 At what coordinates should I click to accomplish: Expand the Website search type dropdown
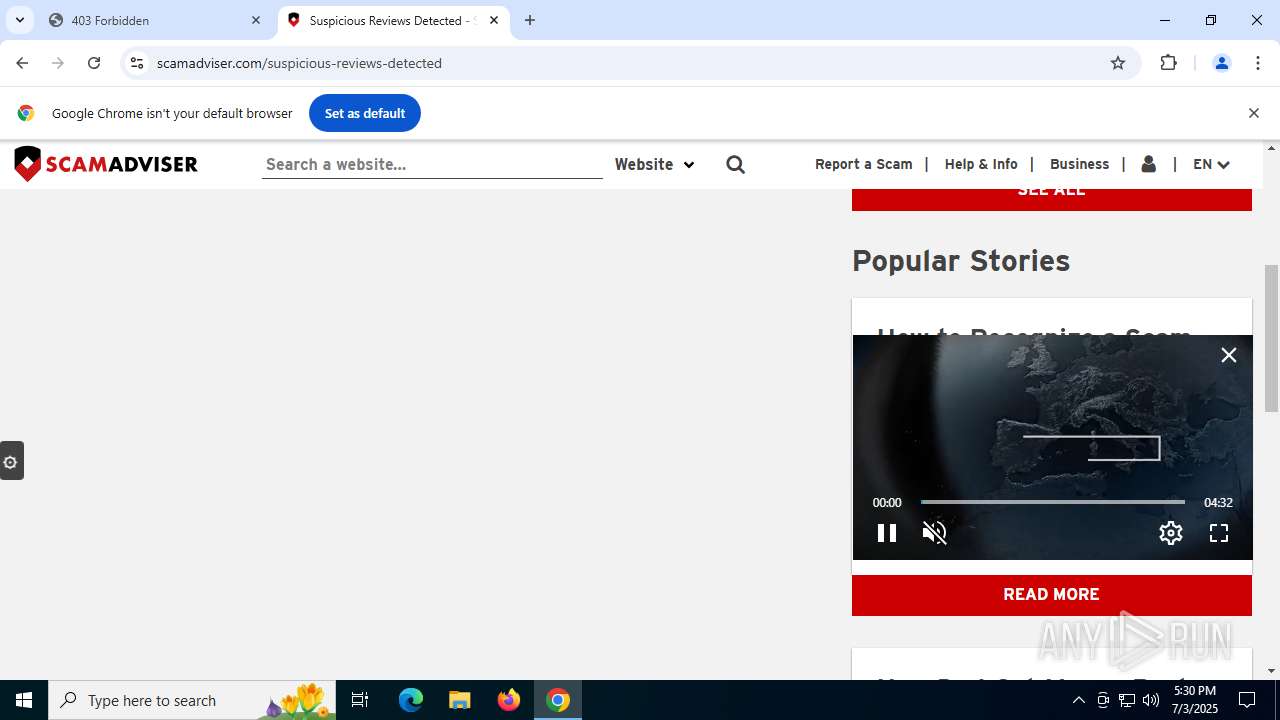[x=654, y=164]
